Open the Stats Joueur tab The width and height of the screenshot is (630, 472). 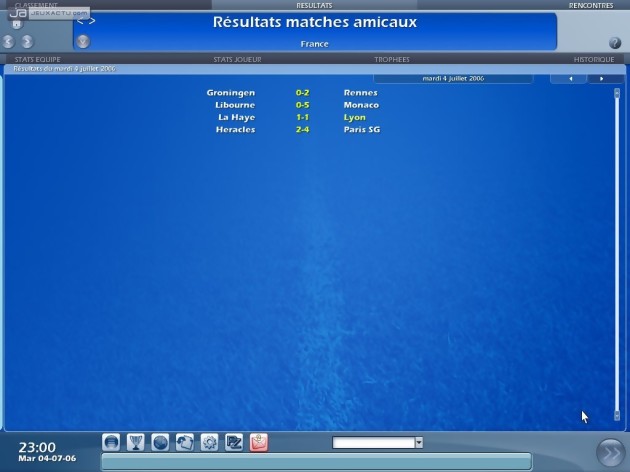238,60
